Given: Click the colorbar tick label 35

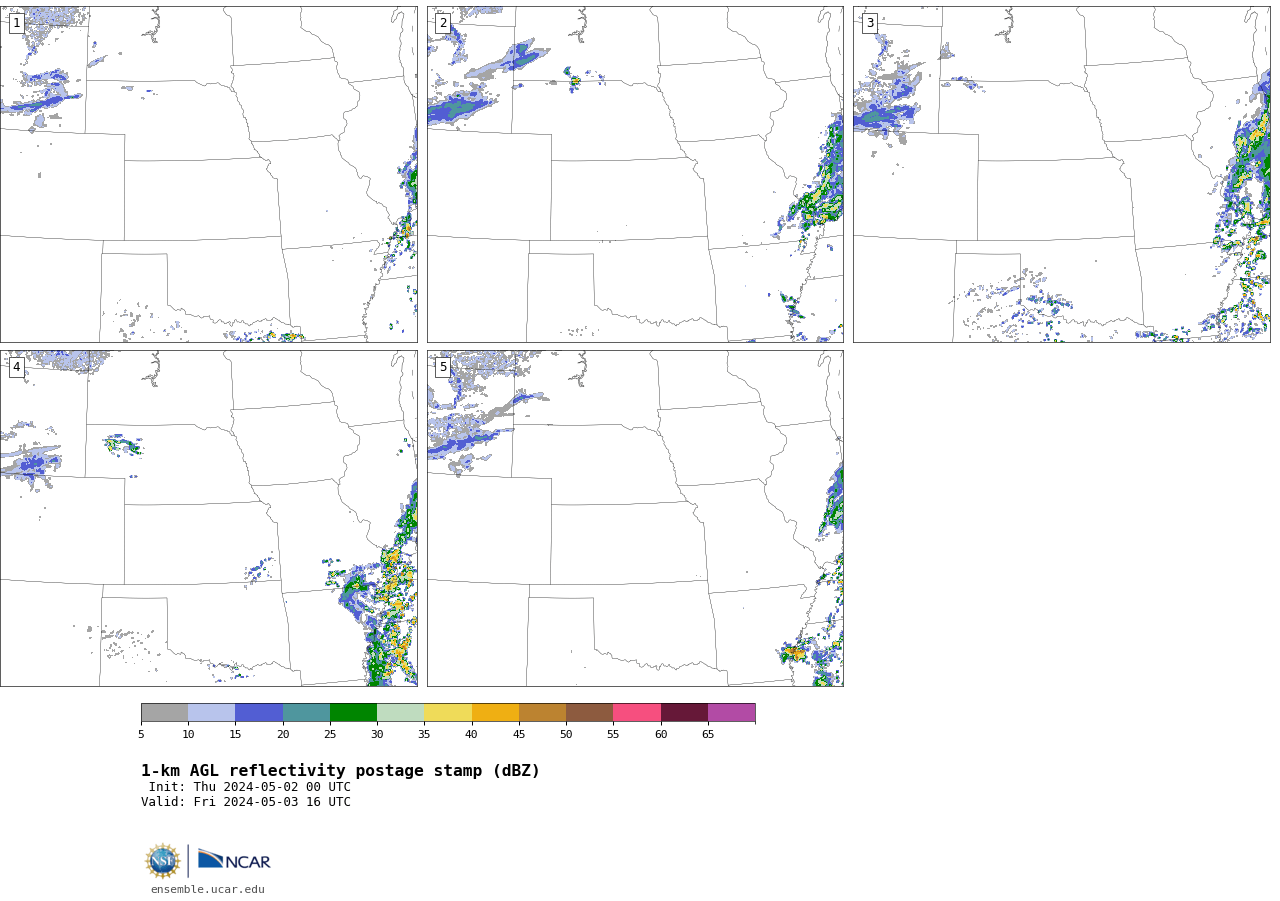Looking at the screenshot, I should coord(424,735).
